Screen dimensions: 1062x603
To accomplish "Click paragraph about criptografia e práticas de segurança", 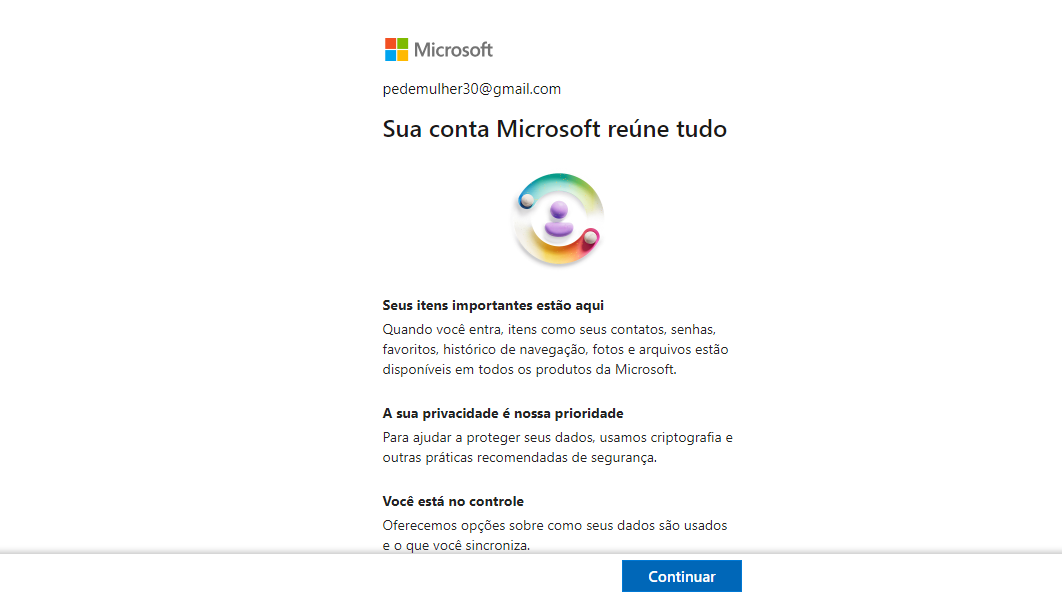I will 557,447.
